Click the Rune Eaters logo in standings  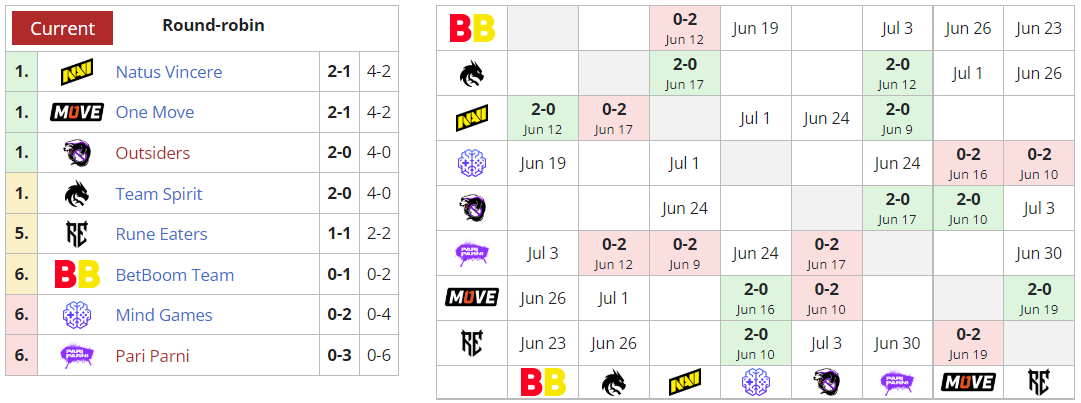point(77,234)
